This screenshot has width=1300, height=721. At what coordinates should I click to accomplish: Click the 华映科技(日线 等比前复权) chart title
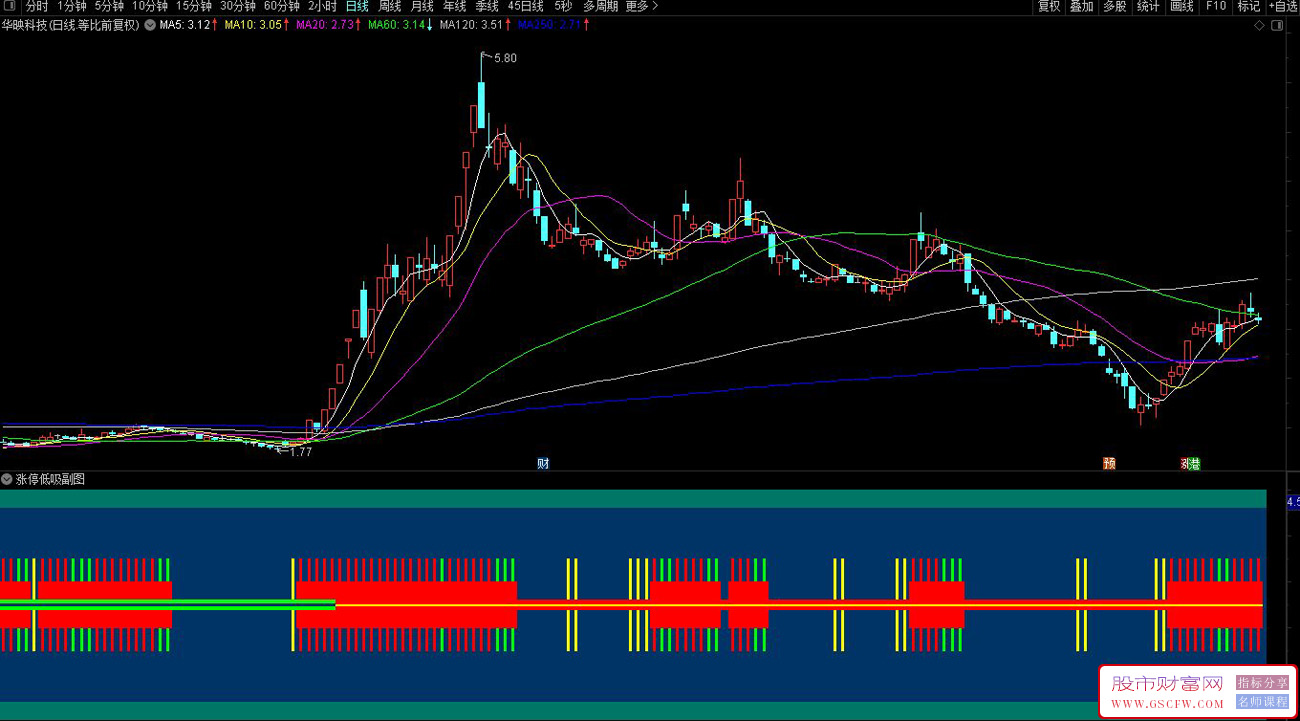tap(71, 25)
